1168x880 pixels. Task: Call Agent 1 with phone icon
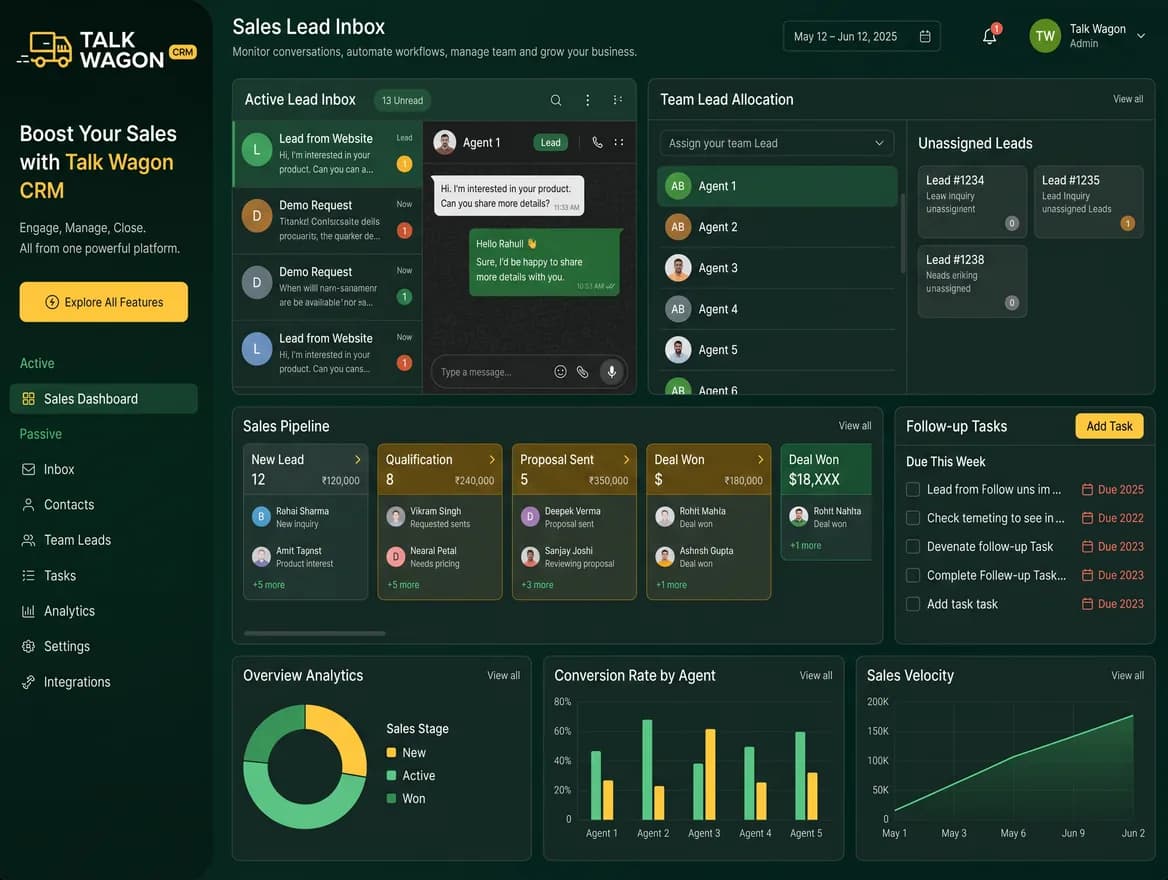point(597,142)
